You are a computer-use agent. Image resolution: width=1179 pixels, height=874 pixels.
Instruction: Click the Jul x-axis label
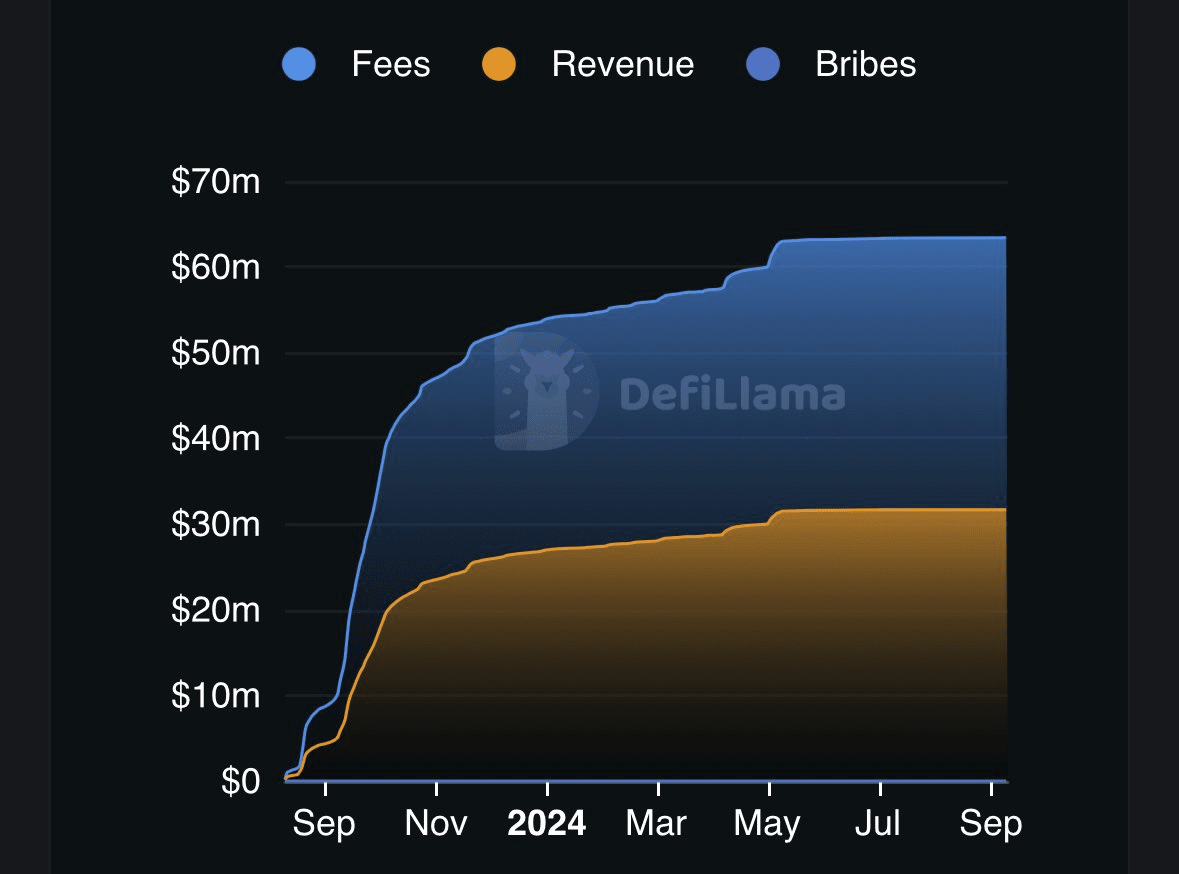(880, 824)
